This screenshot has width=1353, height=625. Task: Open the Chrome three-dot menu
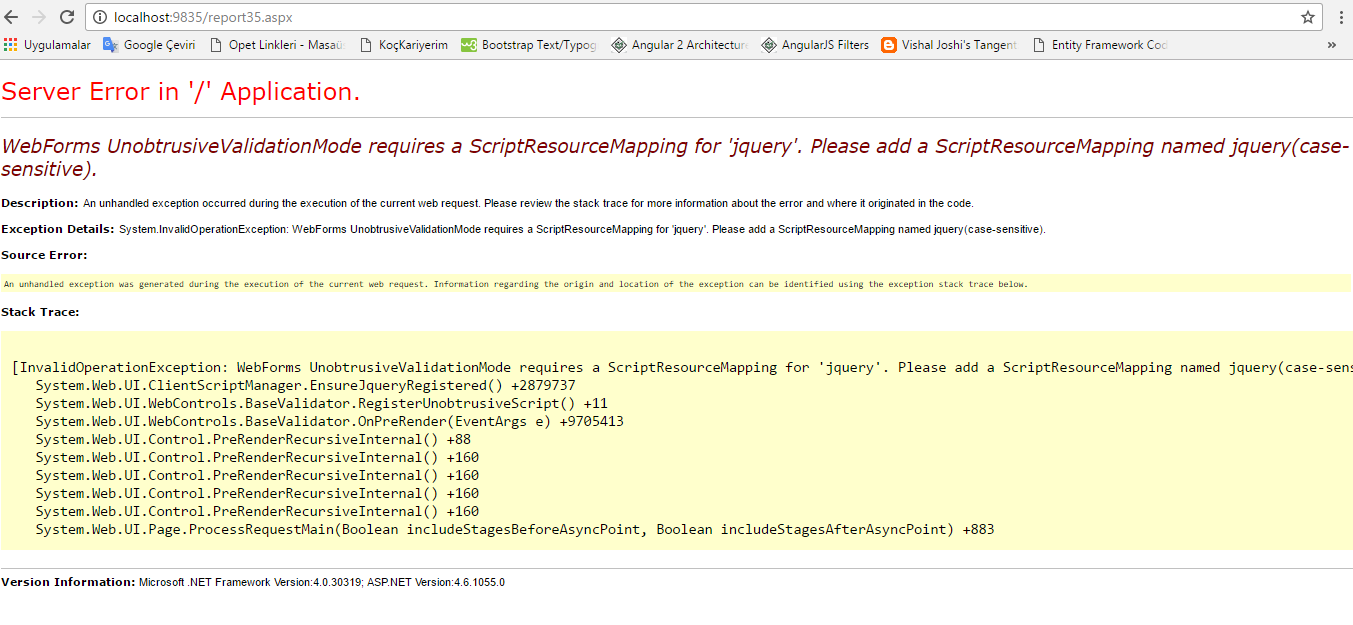click(x=1340, y=17)
